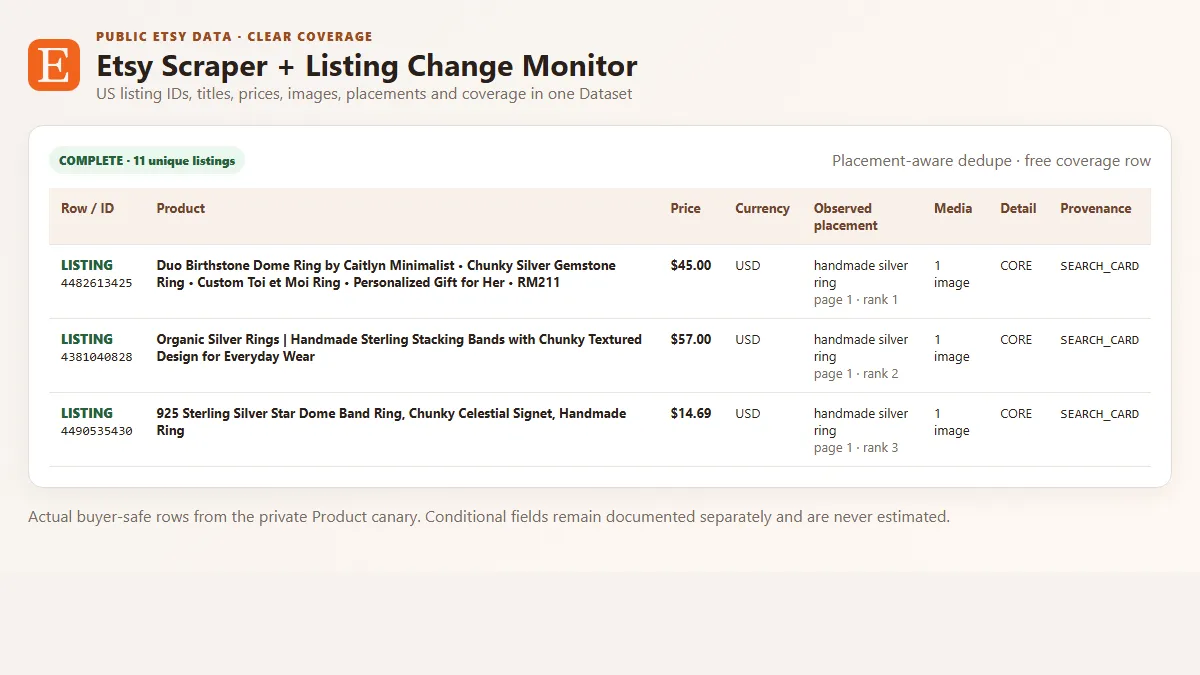This screenshot has height=675, width=1200.
Task: Click the 1 image media cell in $14.69 row
Action: click(x=952, y=422)
